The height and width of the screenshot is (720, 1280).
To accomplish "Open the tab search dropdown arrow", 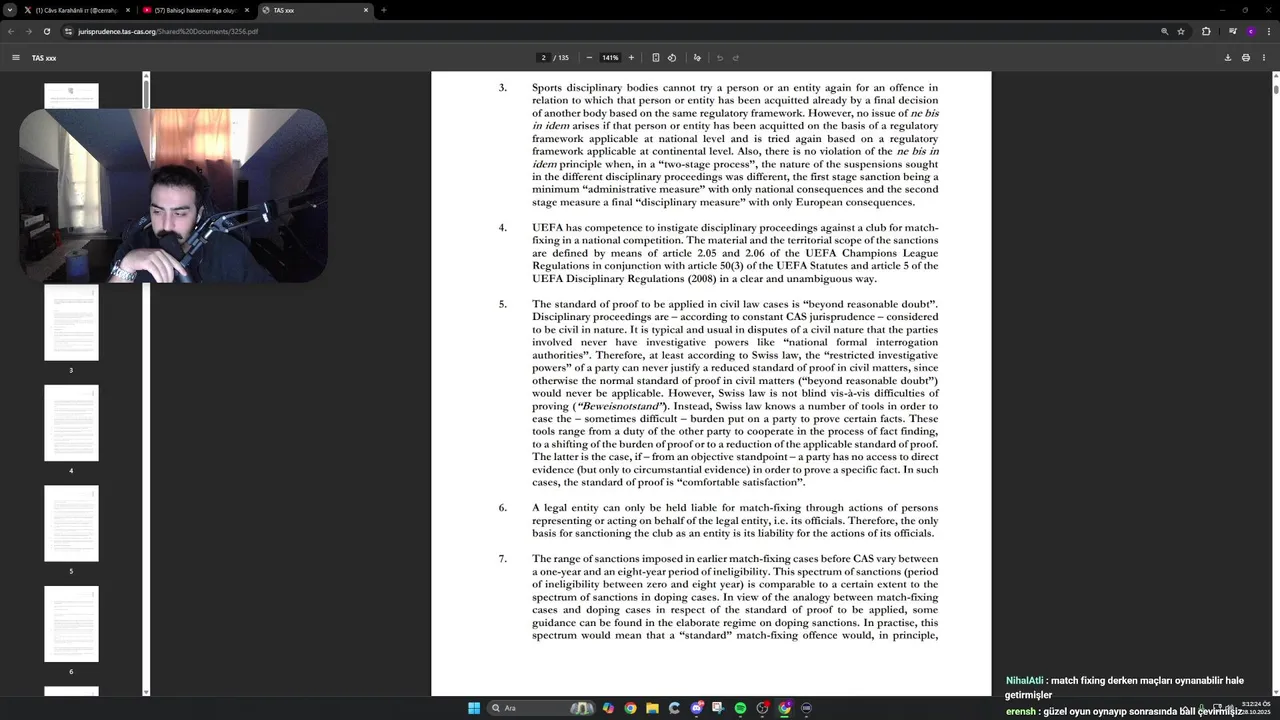I will [x=10, y=10].
